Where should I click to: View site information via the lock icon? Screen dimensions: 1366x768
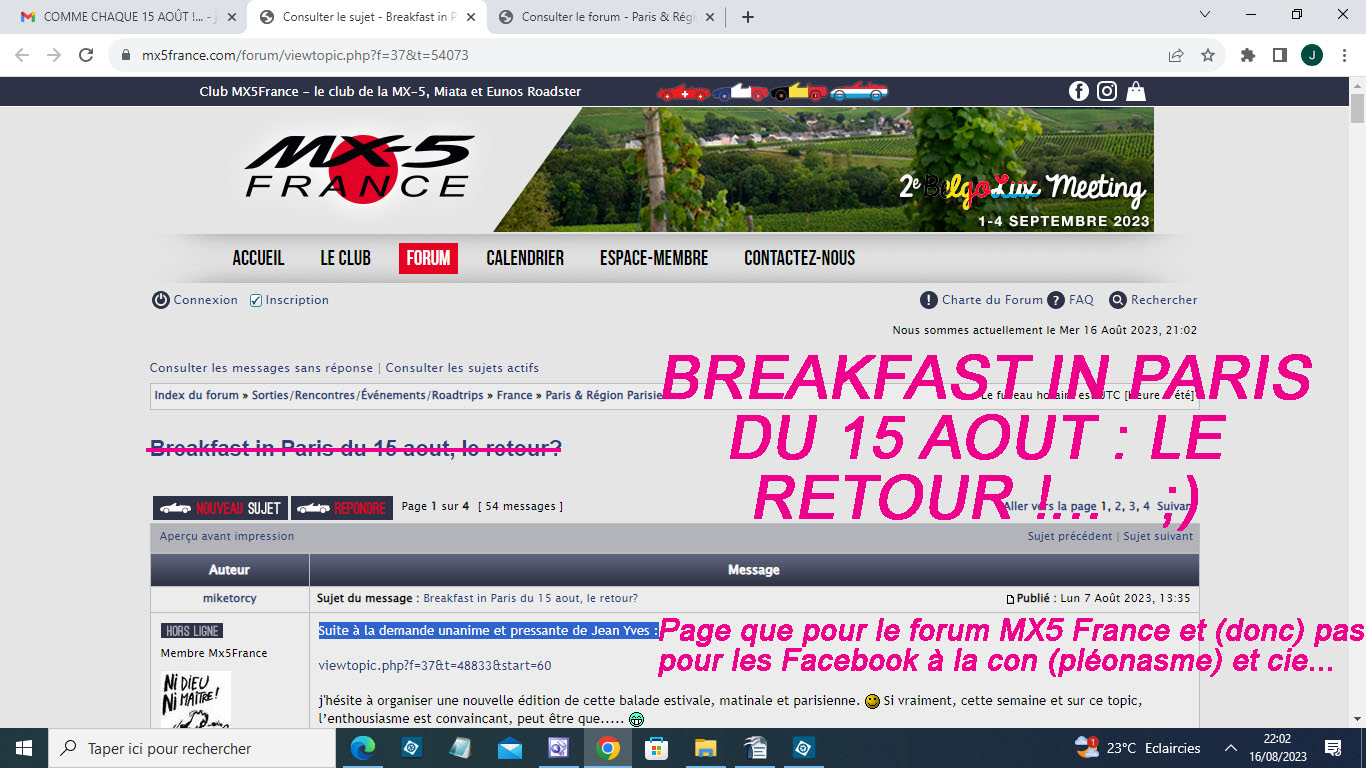126,56
